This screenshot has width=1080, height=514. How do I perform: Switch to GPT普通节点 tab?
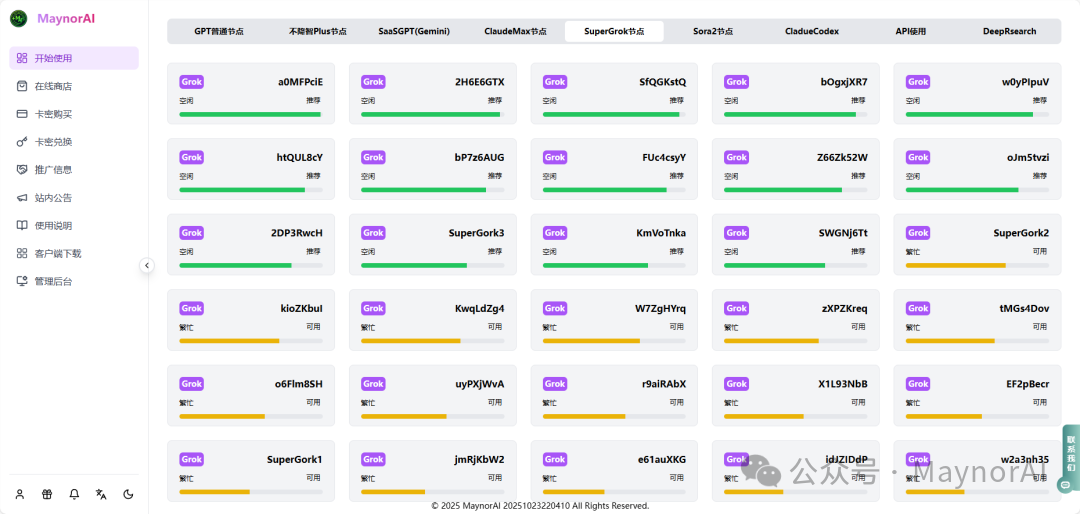click(218, 32)
